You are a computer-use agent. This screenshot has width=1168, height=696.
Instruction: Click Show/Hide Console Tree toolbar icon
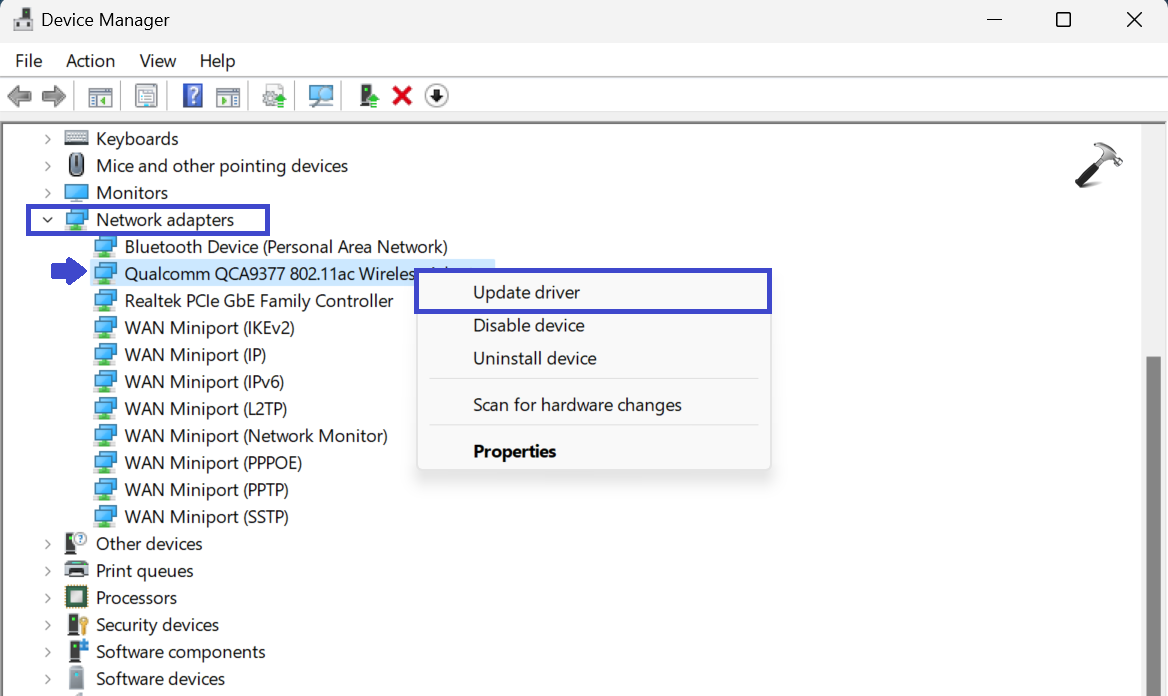point(100,96)
